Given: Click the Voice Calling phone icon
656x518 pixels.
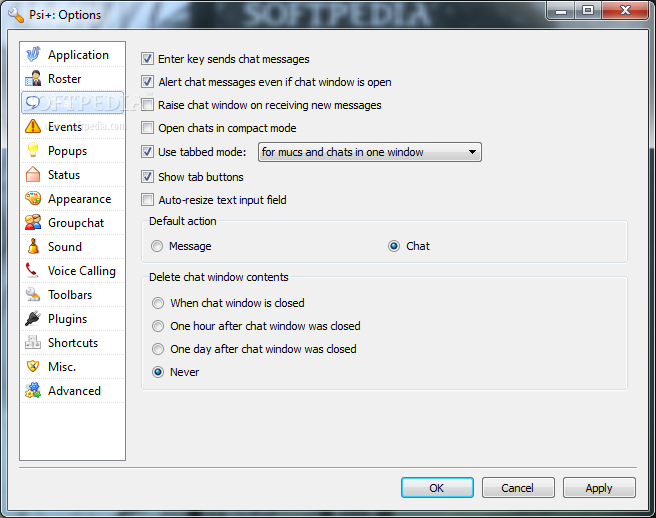Looking at the screenshot, I should pos(32,270).
